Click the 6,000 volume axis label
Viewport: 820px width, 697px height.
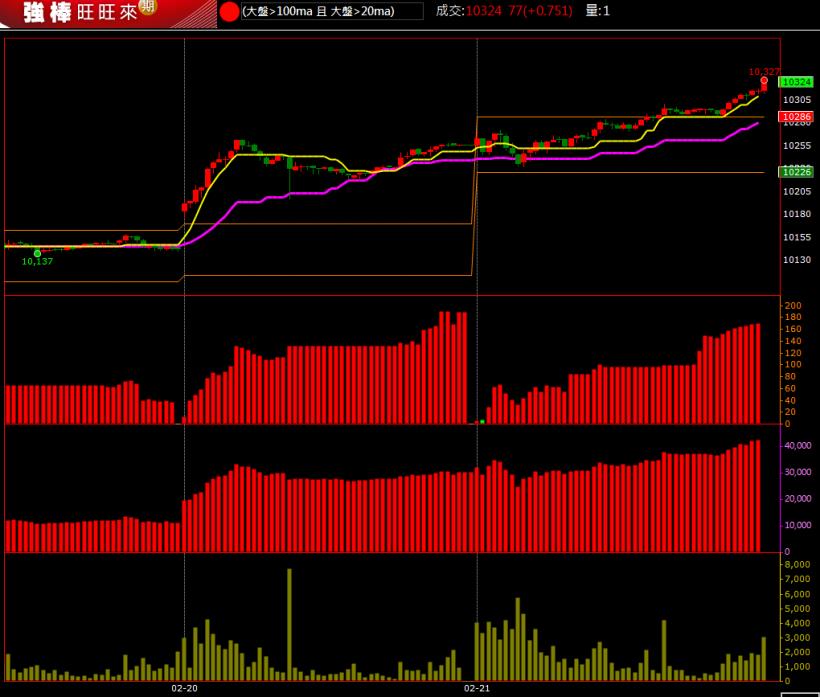tap(797, 594)
